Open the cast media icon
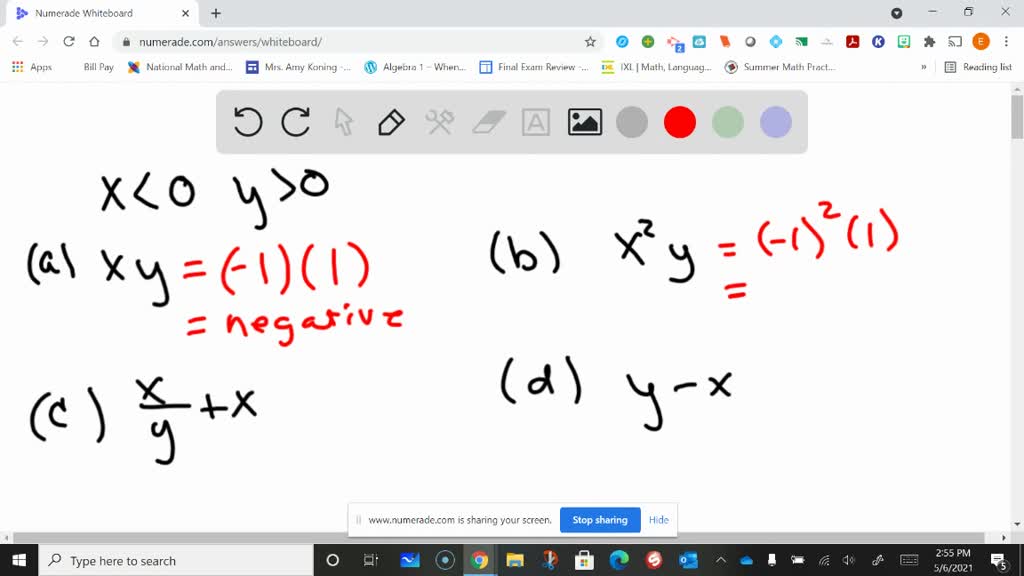The height and width of the screenshot is (576, 1024). 955,42
